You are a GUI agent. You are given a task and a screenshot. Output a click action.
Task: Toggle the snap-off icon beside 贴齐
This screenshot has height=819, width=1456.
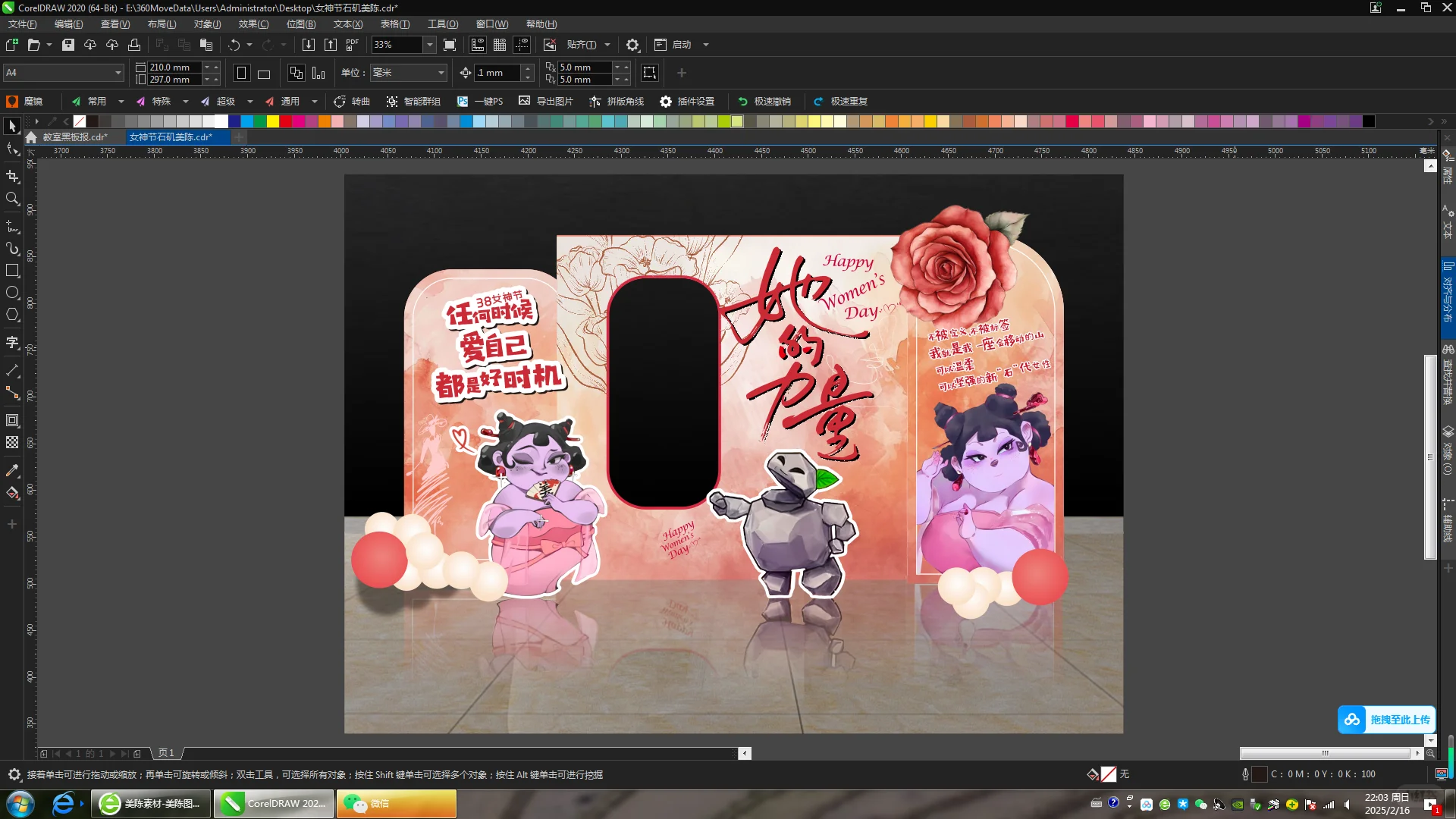550,45
